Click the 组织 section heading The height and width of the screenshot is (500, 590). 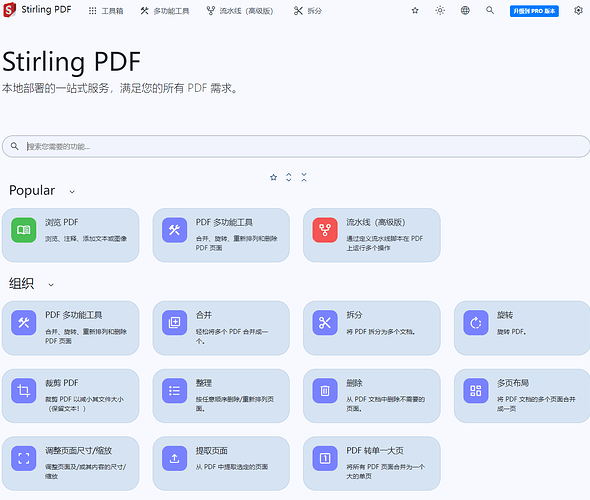click(x=21, y=283)
